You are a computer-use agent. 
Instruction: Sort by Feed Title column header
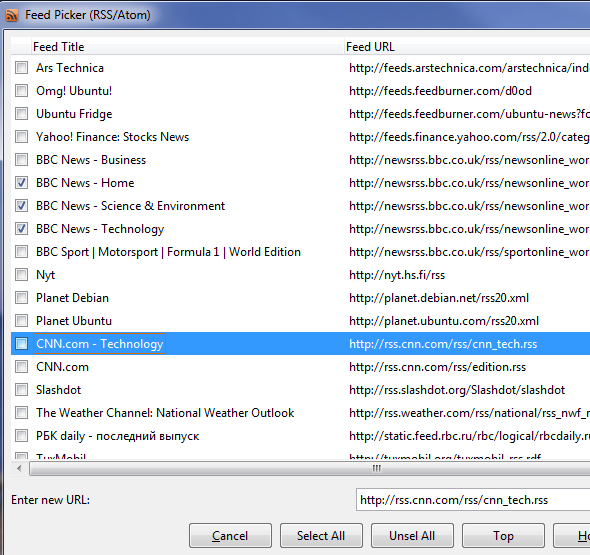click(187, 47)
